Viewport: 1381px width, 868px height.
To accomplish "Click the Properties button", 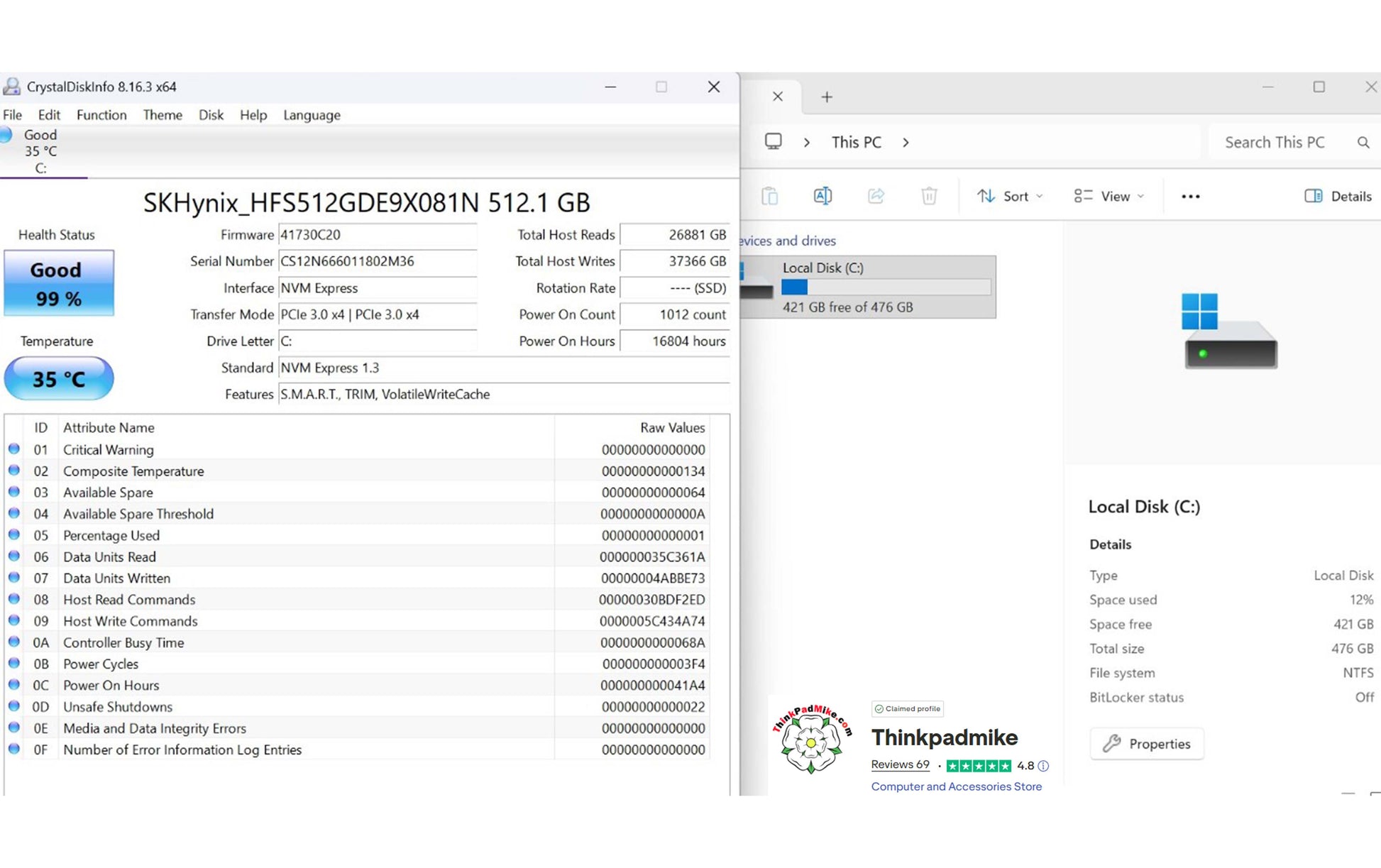I will click(1146, 744).
